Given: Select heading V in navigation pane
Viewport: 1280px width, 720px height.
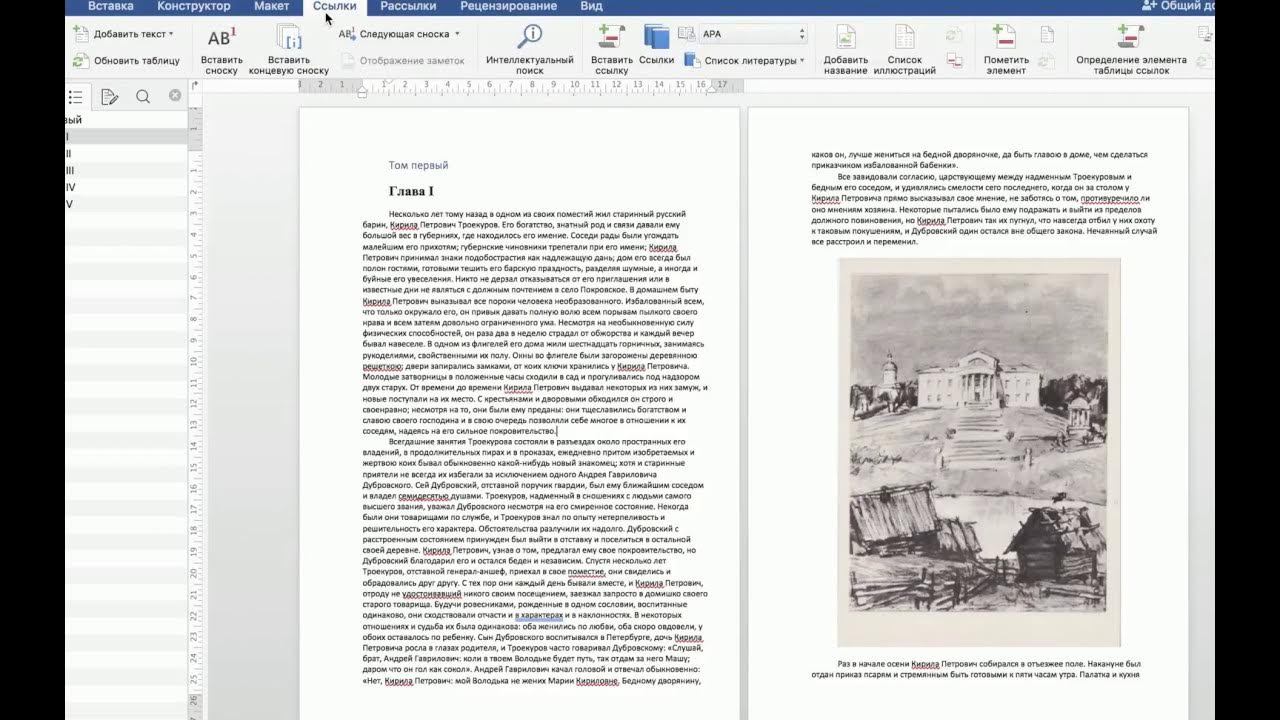Looking at the screenshot, I should [126, 204].
